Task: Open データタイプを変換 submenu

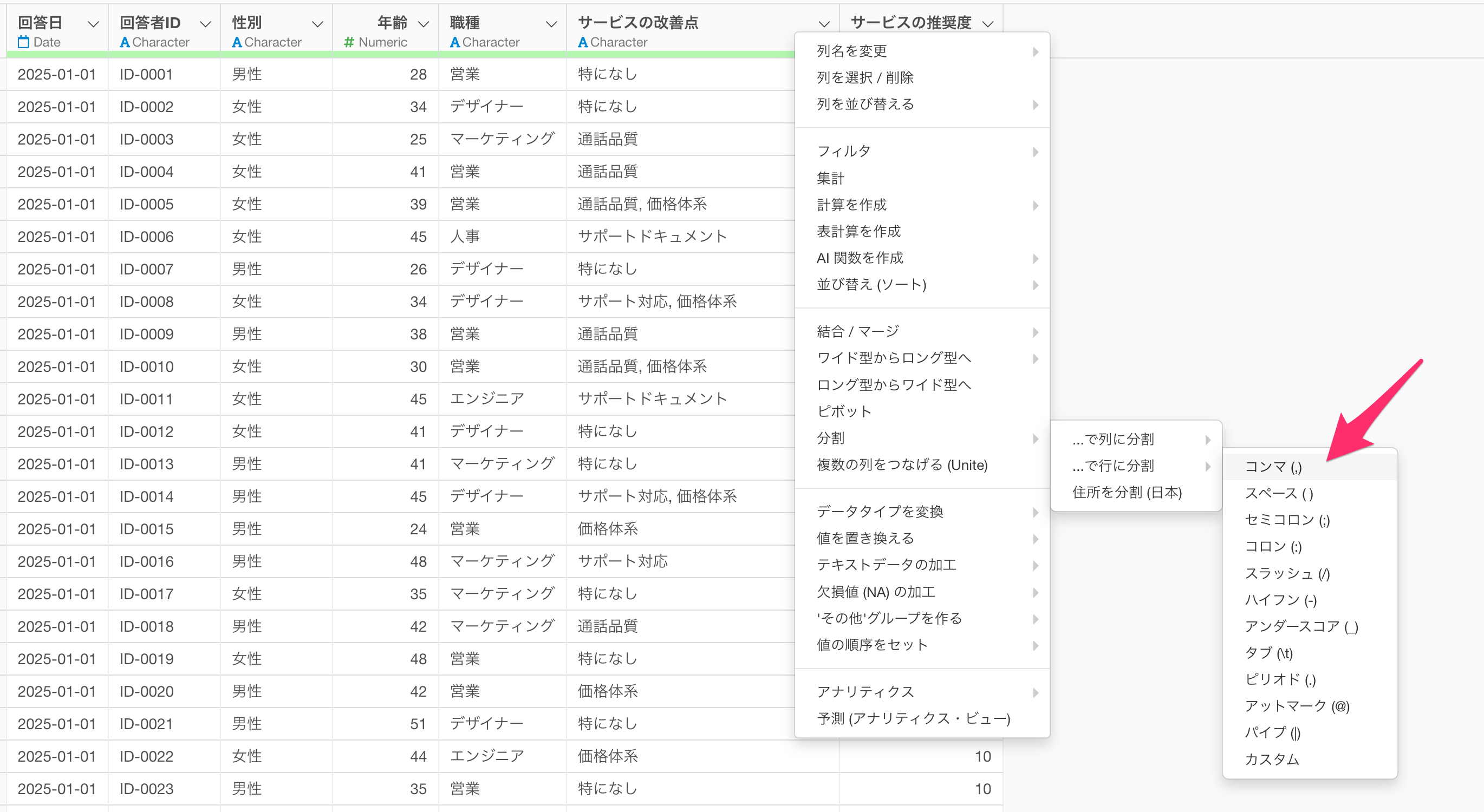Action: [x=879, y=512]
